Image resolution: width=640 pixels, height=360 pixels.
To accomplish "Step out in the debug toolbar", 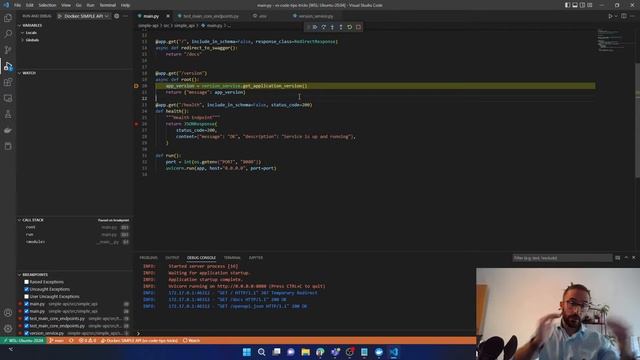I will point(341,27).
